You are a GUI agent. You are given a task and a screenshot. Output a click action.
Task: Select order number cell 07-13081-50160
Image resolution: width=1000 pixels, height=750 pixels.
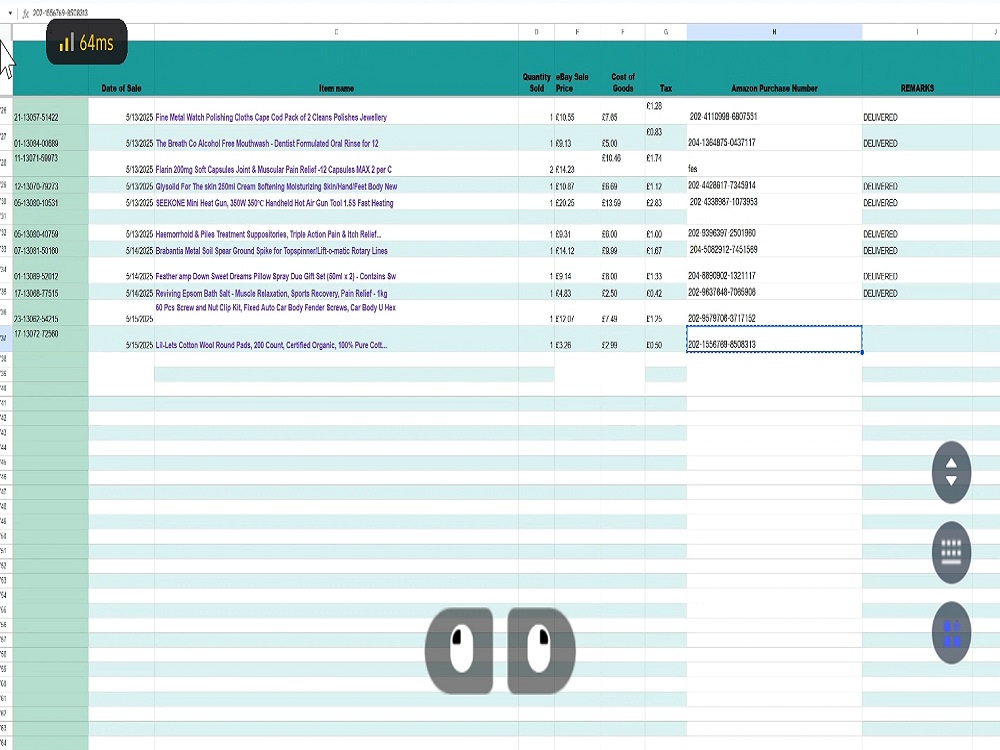[50, 249]
